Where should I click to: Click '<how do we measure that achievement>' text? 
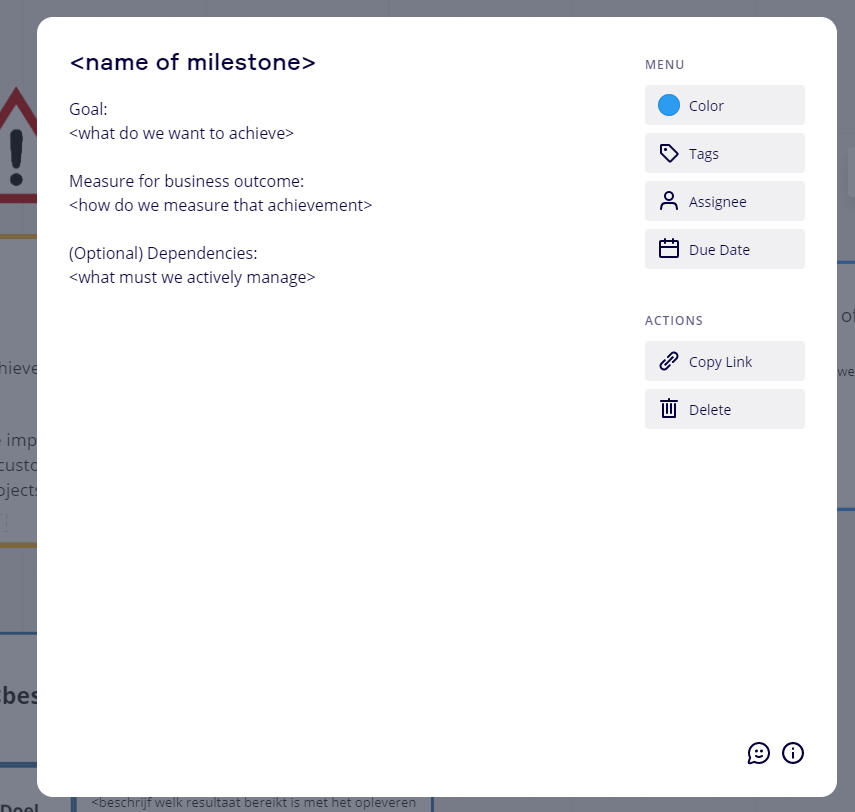click(220, 205)
